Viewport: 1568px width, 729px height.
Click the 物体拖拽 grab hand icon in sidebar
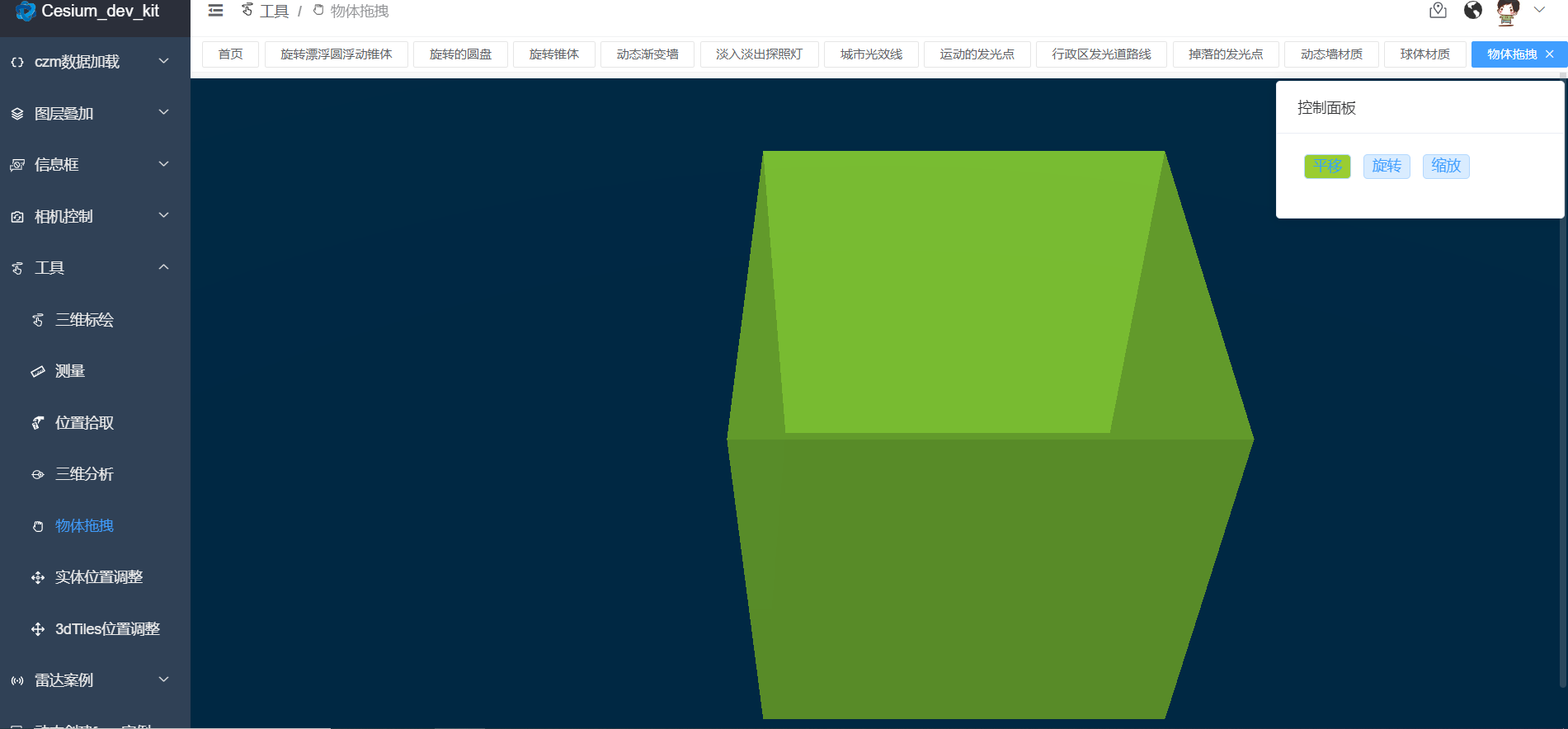[38, 526]
